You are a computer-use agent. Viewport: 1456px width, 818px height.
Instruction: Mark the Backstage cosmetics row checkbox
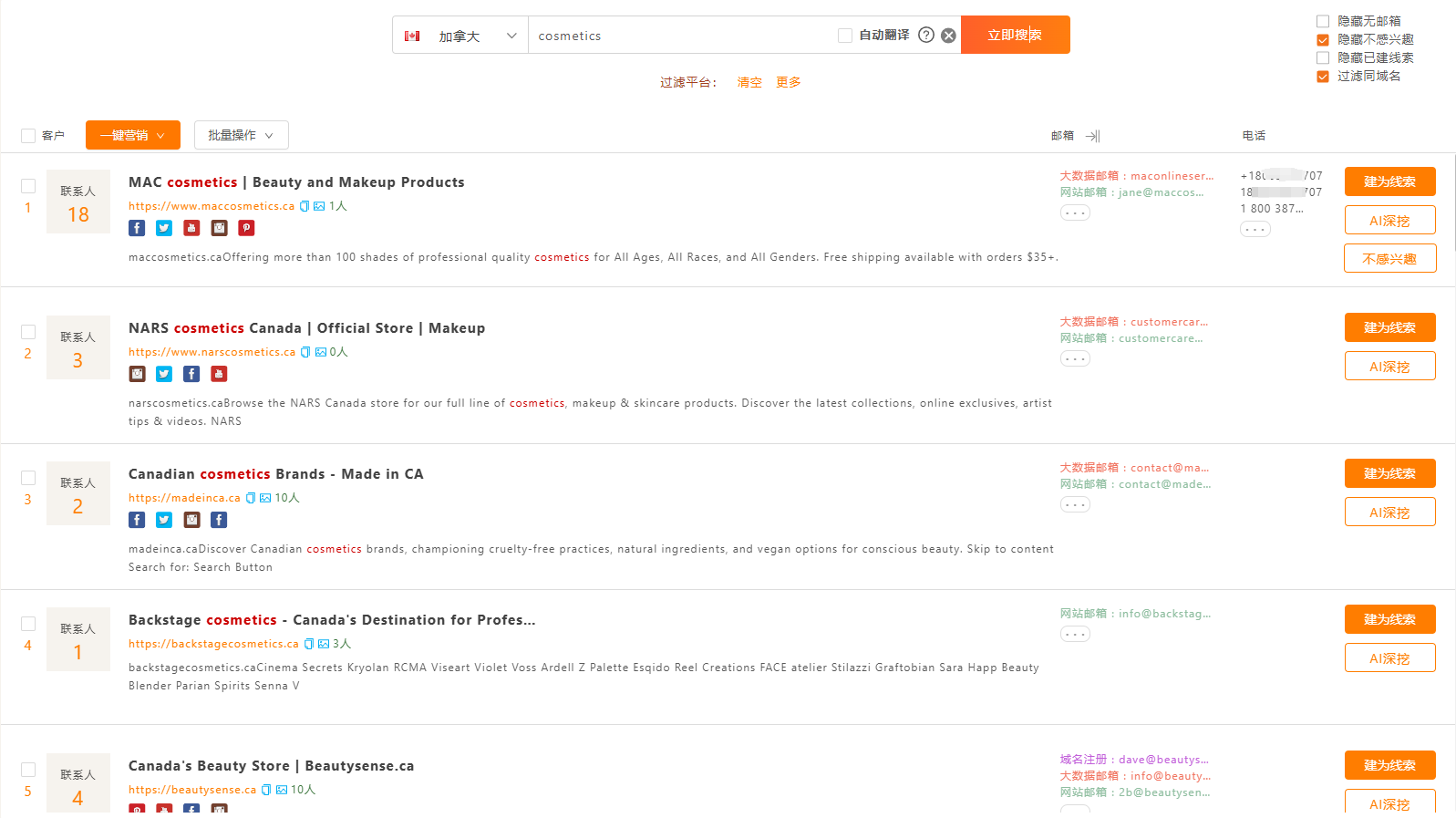(x=28, y=624)
